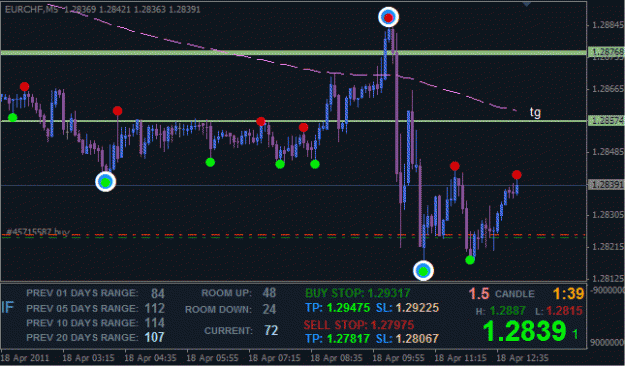
Task: Click the 'IF' label in info panel
Action: 8,307
